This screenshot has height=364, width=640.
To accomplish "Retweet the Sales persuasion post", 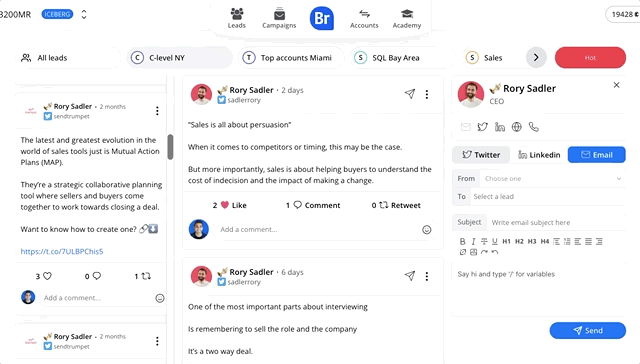I will coord(396,205).
